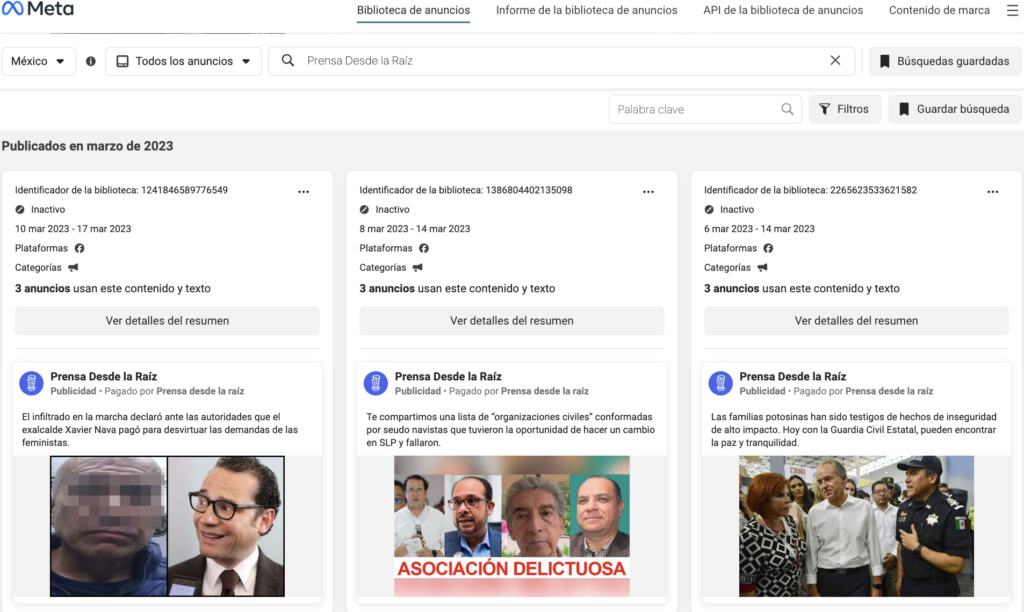Click page avatar in Xavier Nava ad
Viewport: 1024px width, 612px height.
point(31,383)
